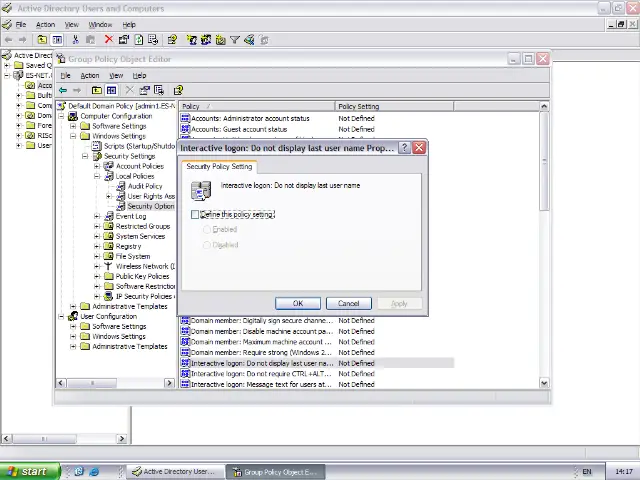
Task: Toggle Show/Hide Console Tree in Active Directory toolbar
Action: [57, 40]
